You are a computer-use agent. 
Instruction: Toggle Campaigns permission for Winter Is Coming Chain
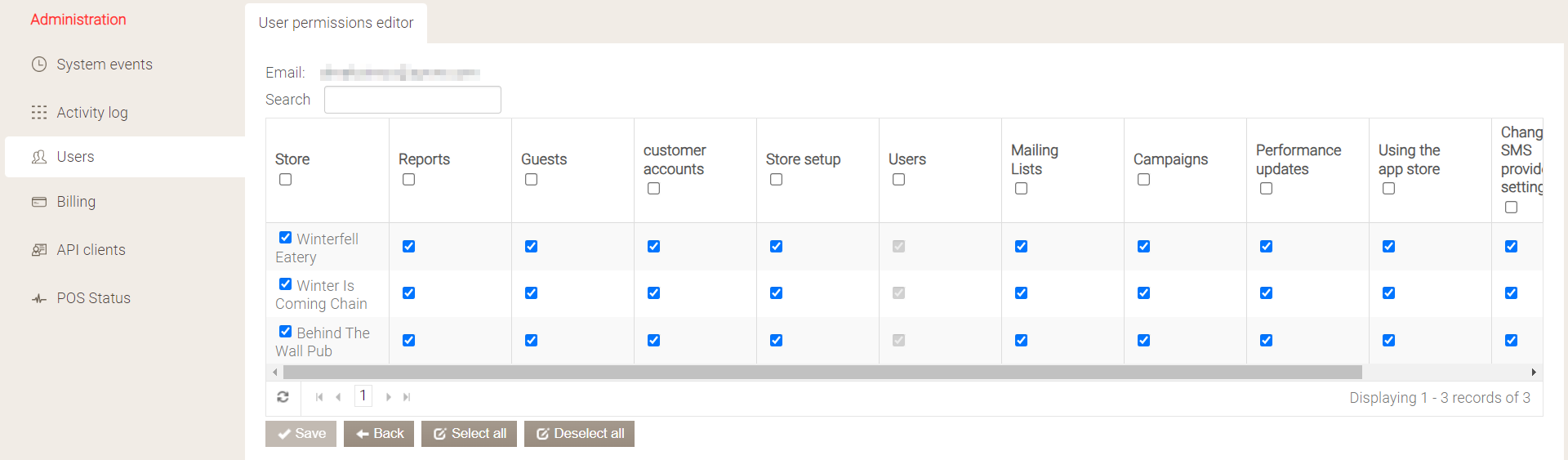pos(1143,293)
